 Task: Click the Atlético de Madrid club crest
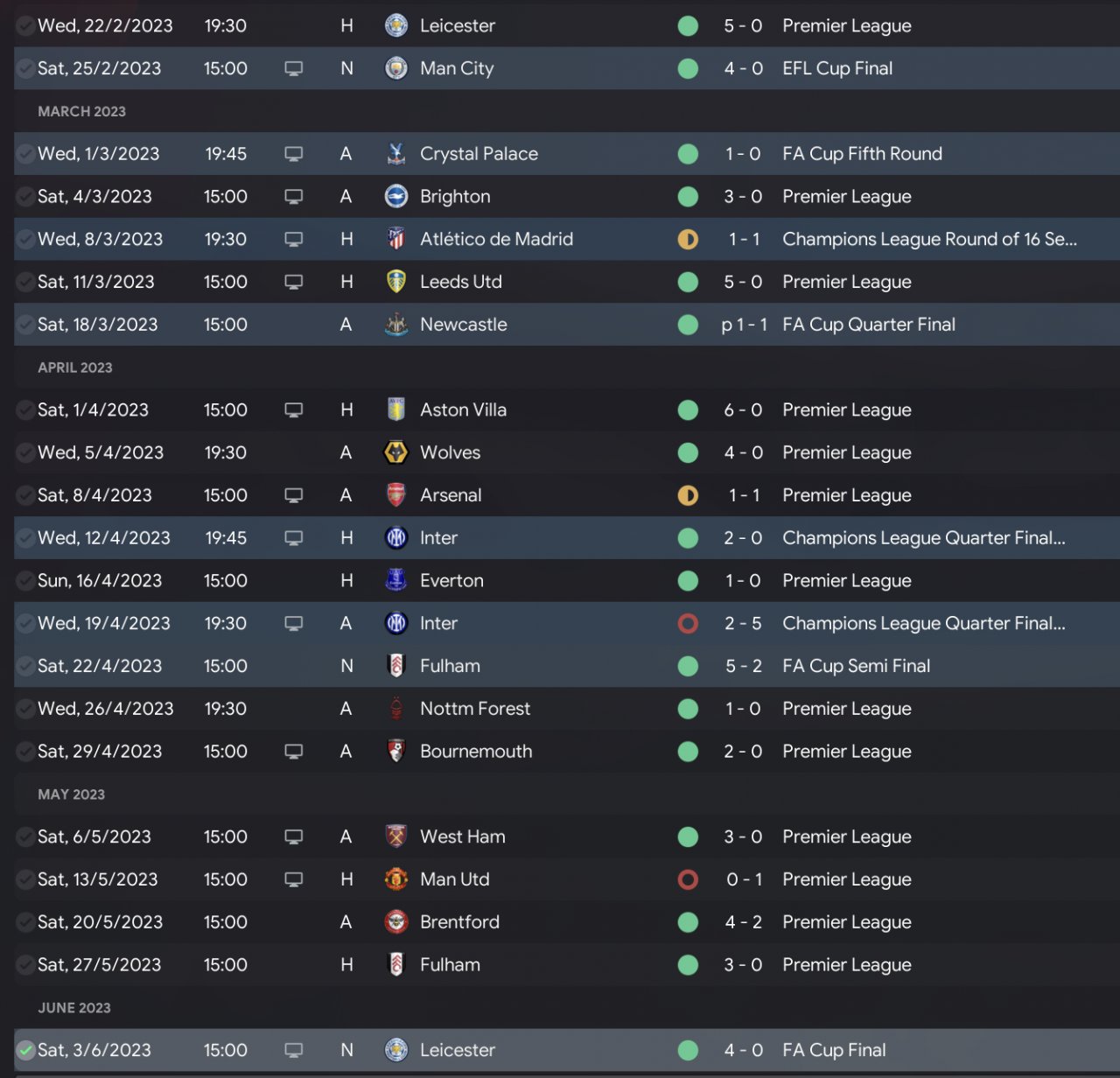click(x=396, y=239)
